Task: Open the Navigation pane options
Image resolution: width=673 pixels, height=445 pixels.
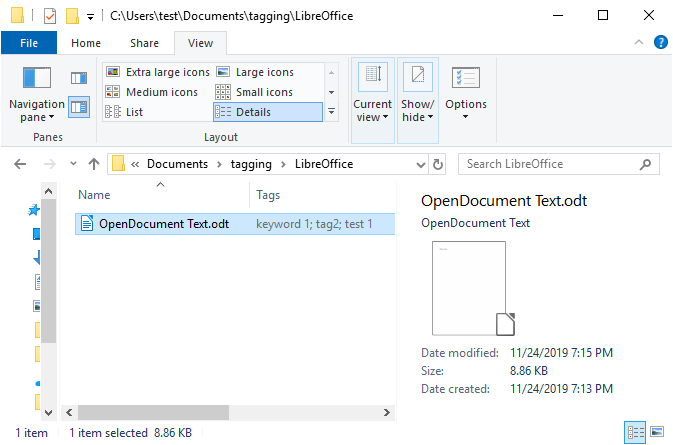Action: pos(37,94)
